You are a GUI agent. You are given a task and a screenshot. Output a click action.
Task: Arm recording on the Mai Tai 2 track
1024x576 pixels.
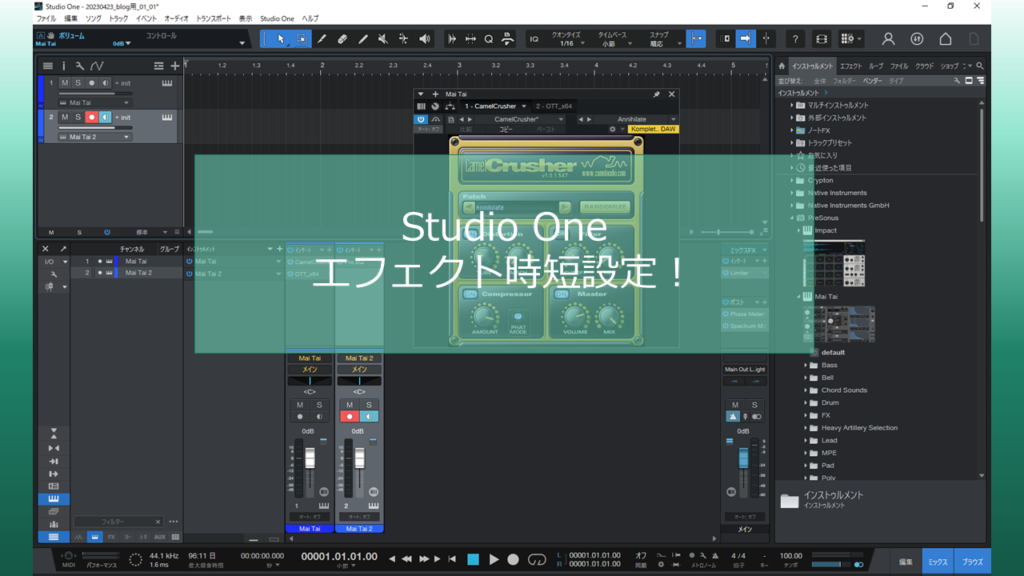click(92, 117)
